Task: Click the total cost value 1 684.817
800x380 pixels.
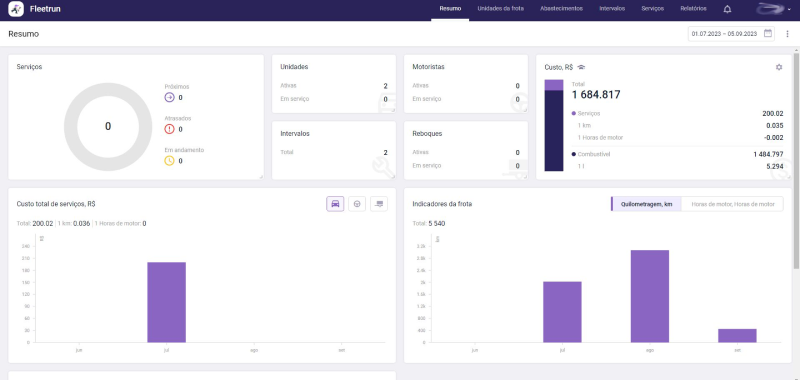Action: [x=596, y=94]
